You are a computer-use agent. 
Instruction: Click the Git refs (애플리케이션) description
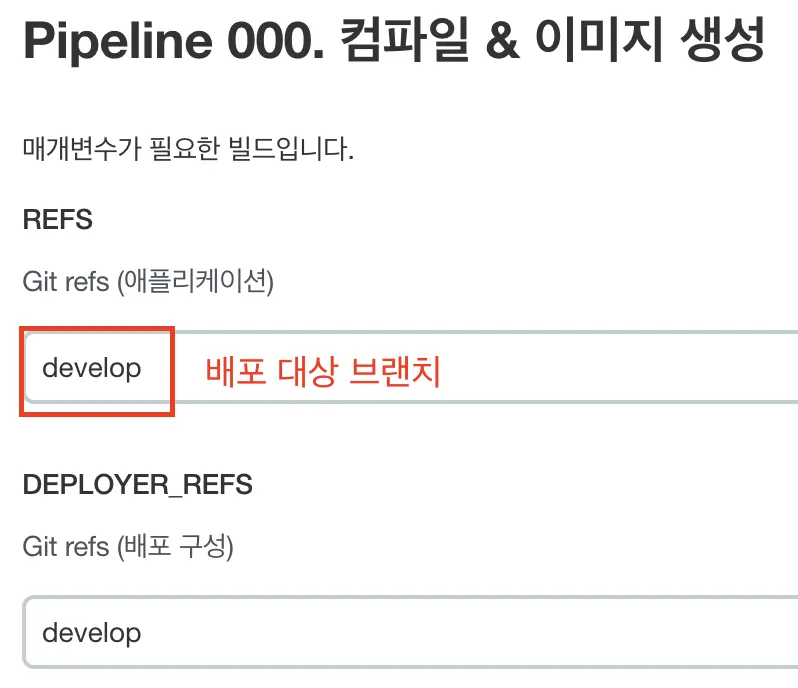[x=148, y=282]
